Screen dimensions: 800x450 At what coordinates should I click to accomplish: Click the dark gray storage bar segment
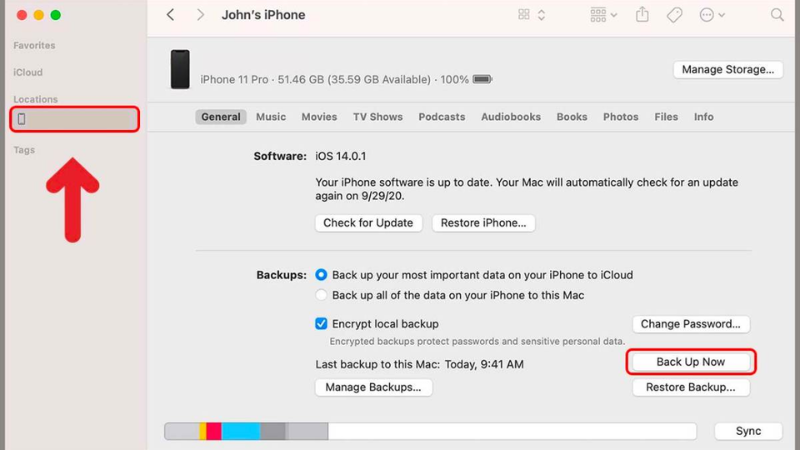[x=273, y=431]
